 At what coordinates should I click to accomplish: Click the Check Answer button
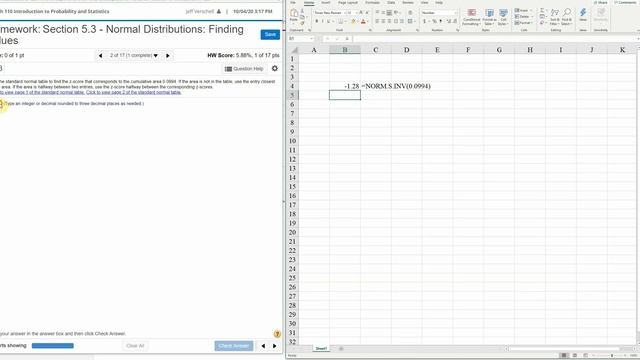[234, 346]
